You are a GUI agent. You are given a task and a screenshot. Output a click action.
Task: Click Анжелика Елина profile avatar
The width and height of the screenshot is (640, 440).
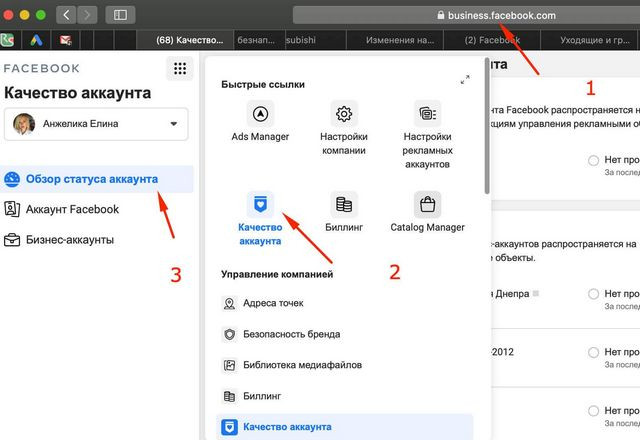point(24,124)
